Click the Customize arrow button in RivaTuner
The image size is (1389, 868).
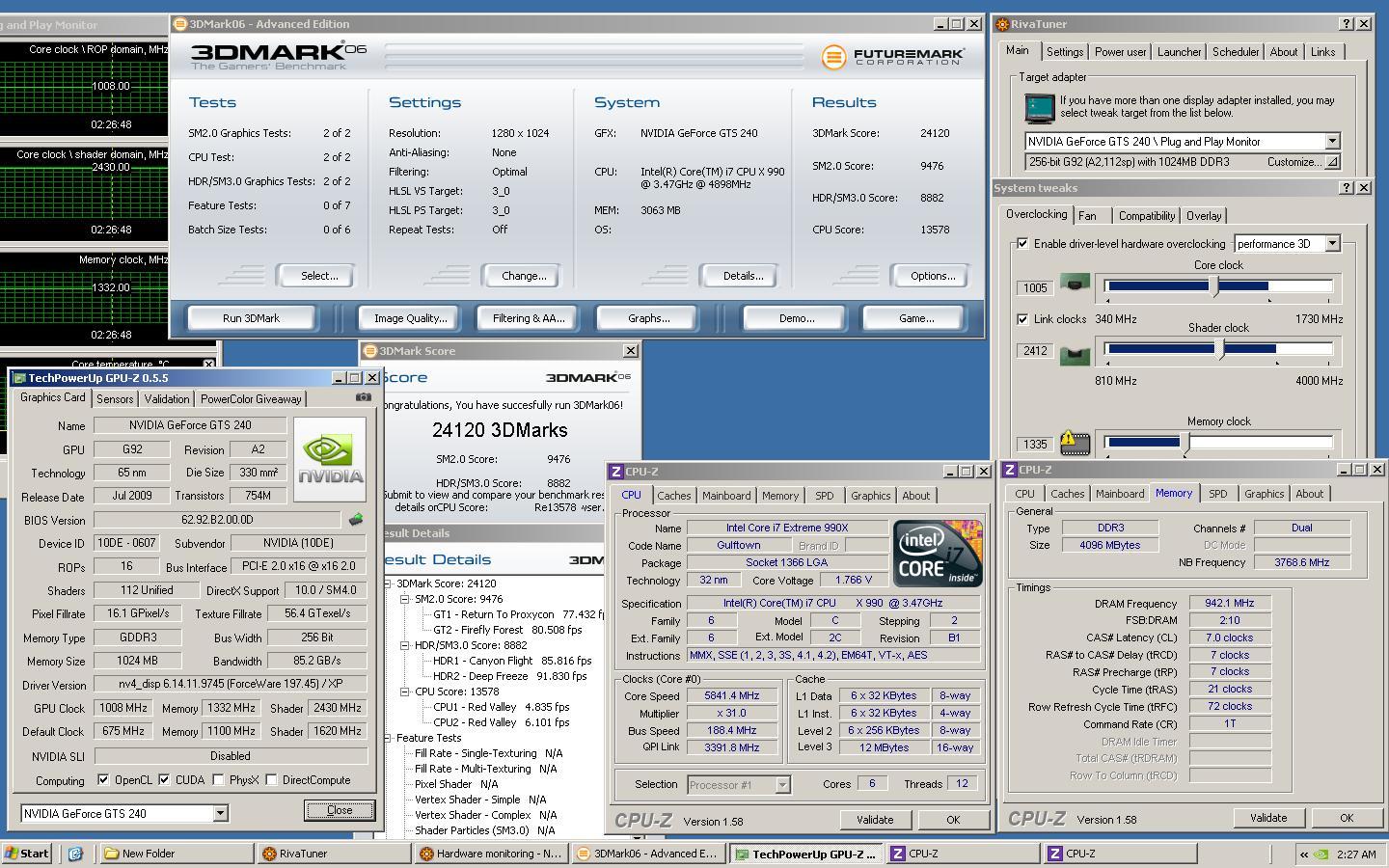click(1332, 162)
